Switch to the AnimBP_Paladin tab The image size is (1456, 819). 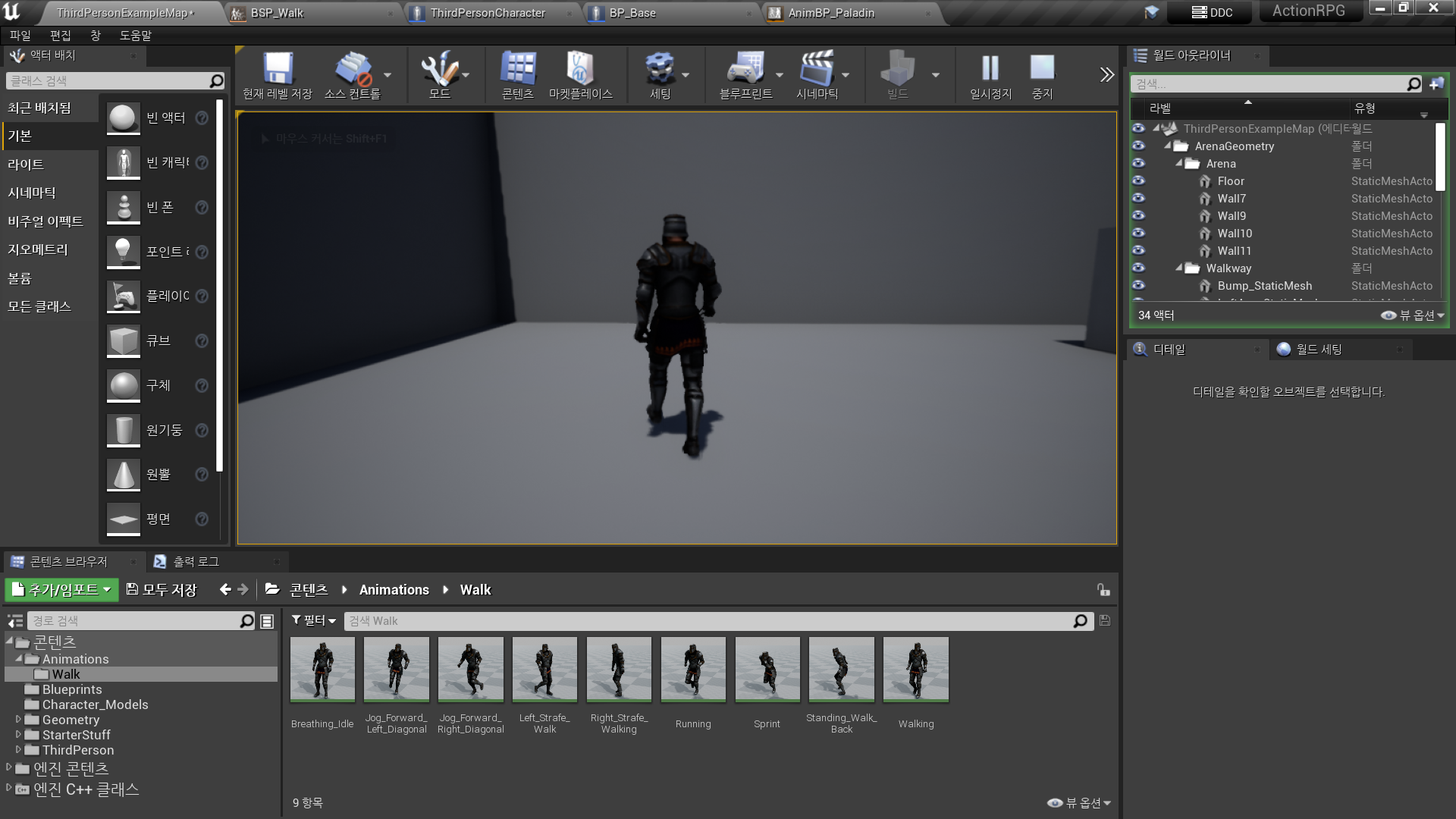click(x=831, y=13)
